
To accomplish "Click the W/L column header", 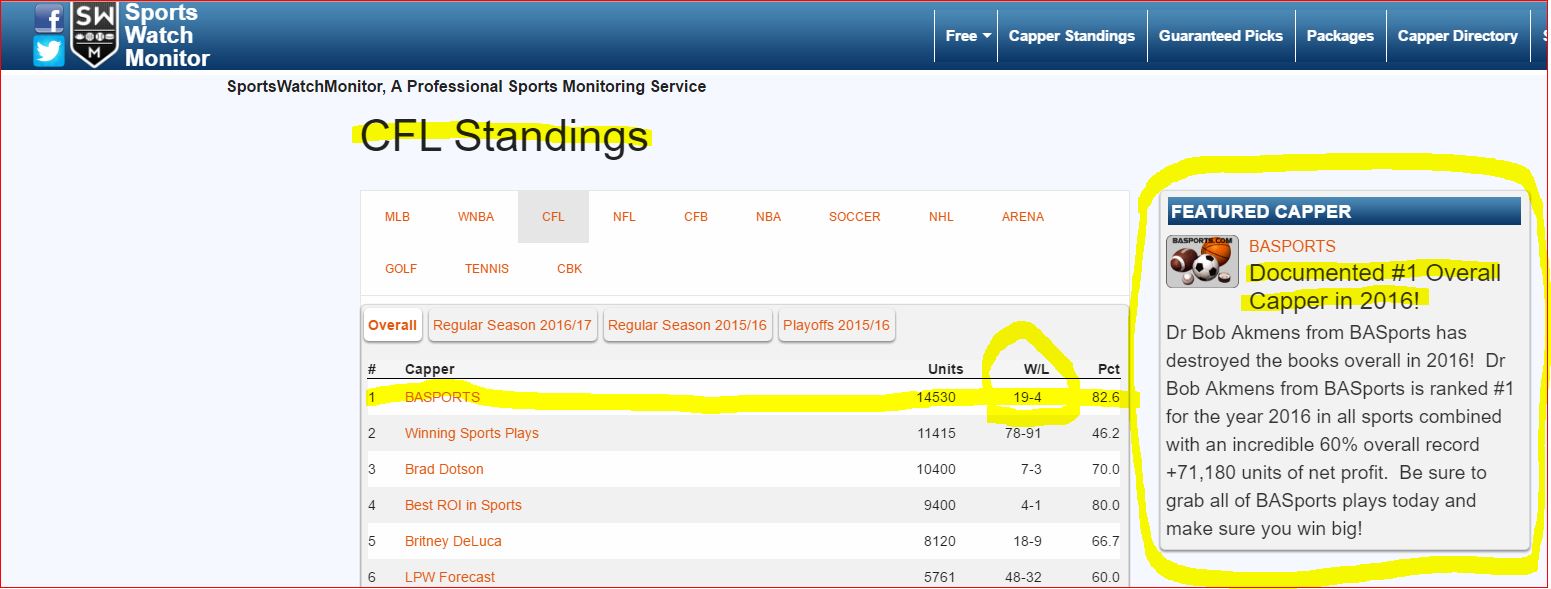I will 1036,369.
